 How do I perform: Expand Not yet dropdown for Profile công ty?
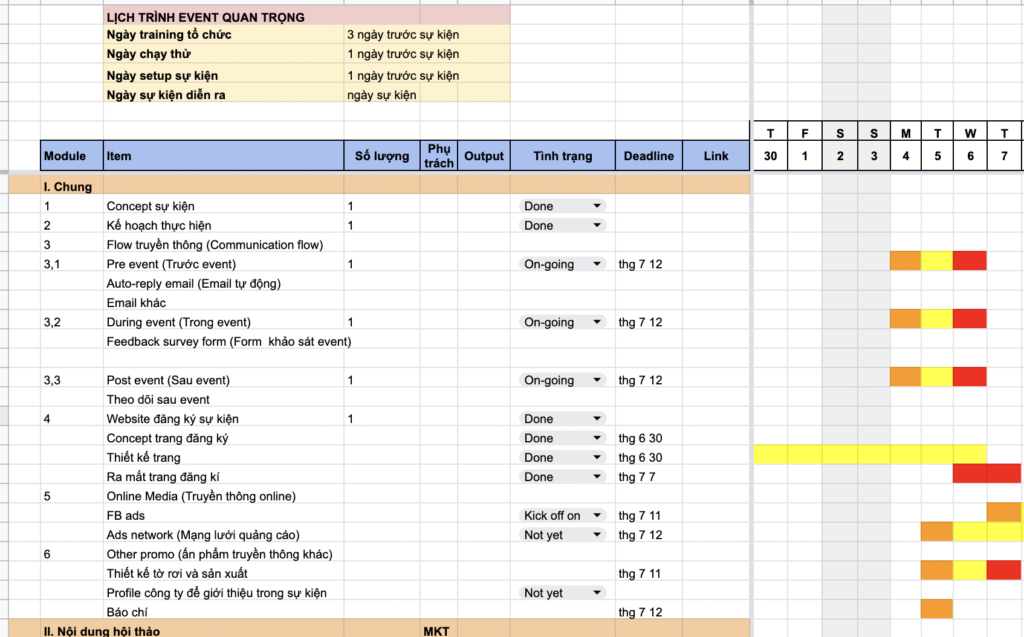click(597, 593)
